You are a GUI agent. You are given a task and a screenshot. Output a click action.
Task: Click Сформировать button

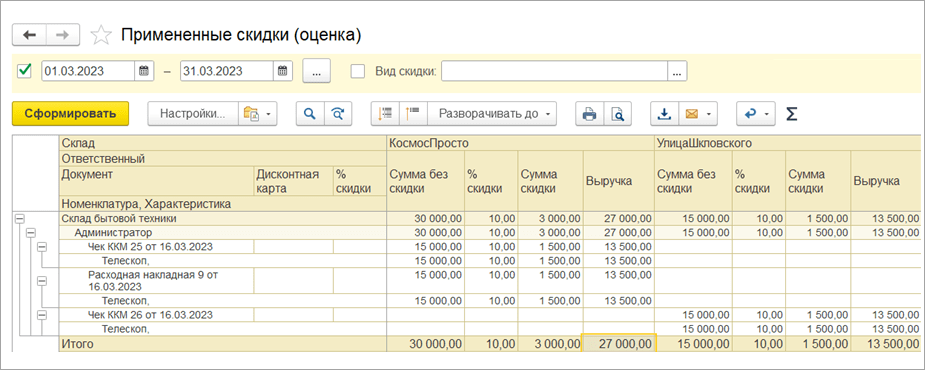pos(70,114)
